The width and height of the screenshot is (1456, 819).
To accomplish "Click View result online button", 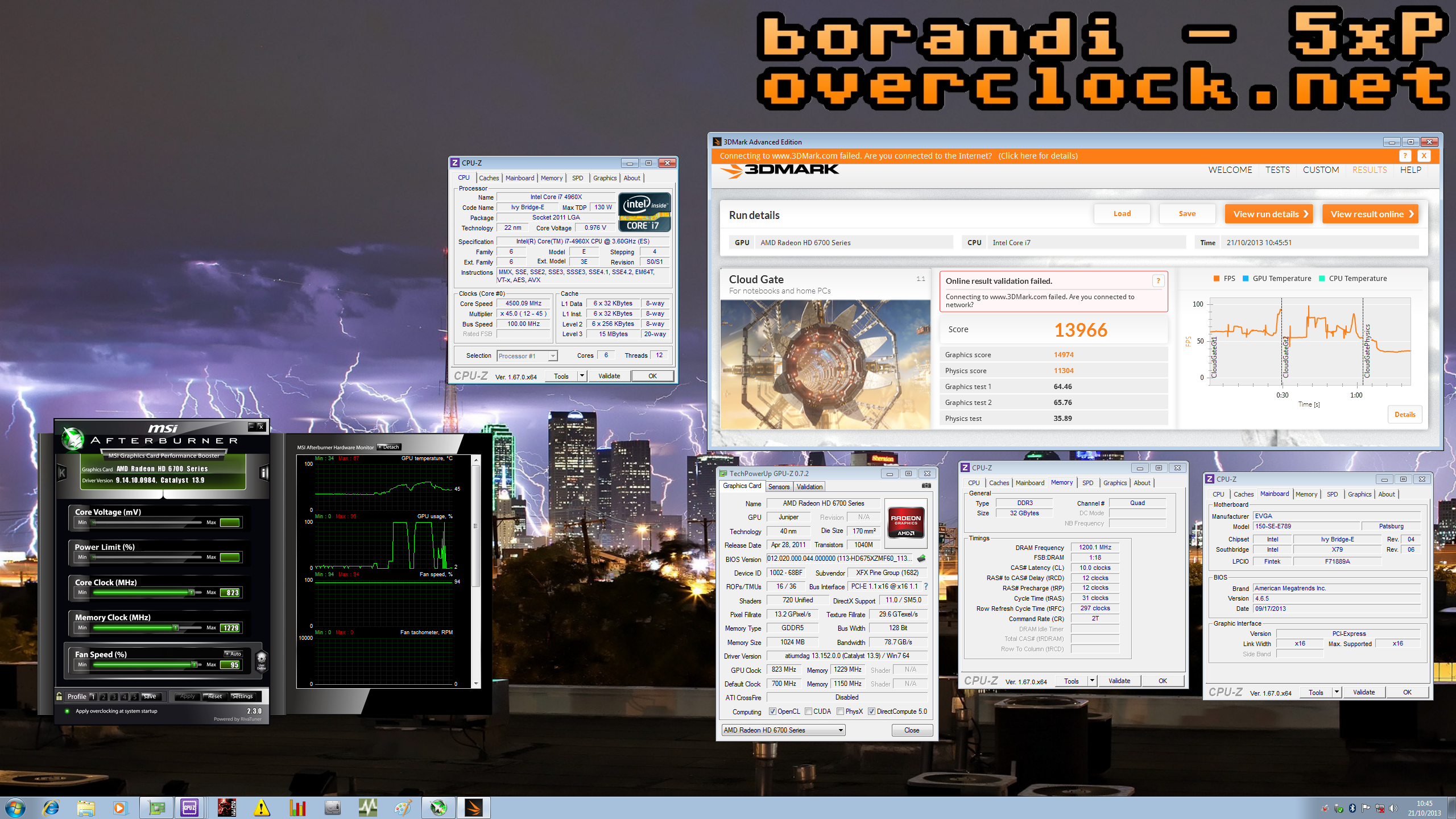I will point(1370,214).
